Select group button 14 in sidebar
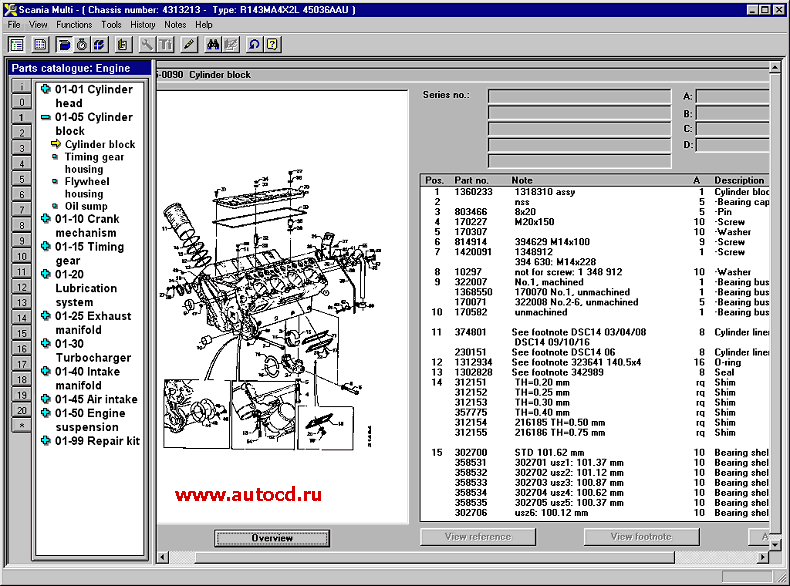 (21, 317)
